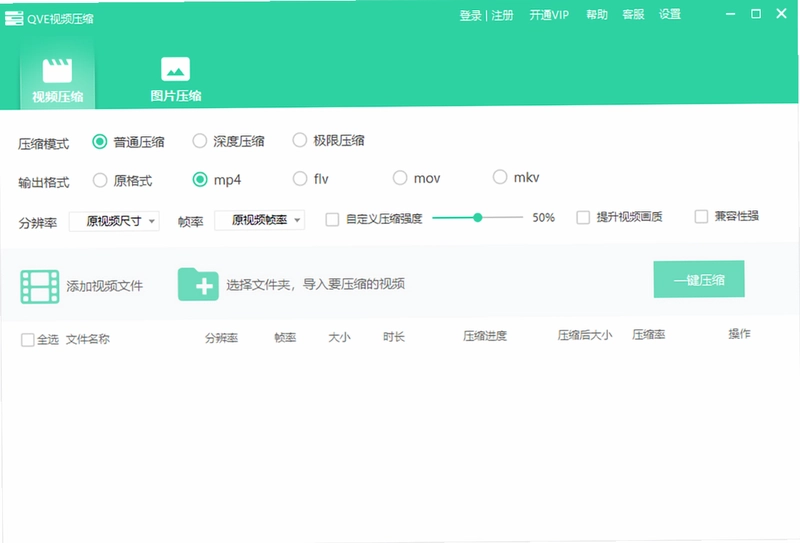Viewport: 800px width, 543px height.
Task: Click 开通VIP in the title bar
Action: (x=549, y=15)
